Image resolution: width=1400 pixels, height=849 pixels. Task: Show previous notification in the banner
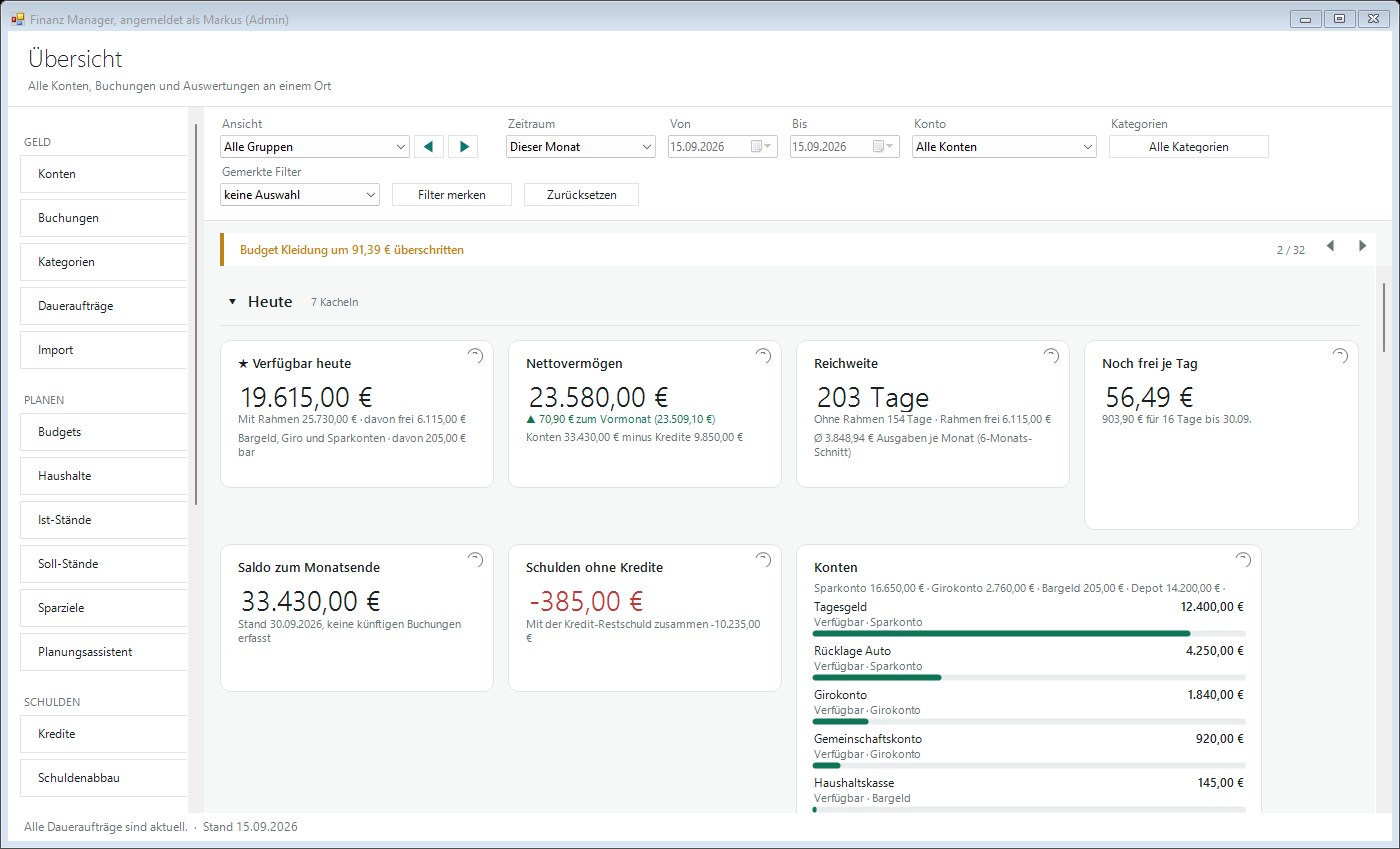tap(1330, 246)
